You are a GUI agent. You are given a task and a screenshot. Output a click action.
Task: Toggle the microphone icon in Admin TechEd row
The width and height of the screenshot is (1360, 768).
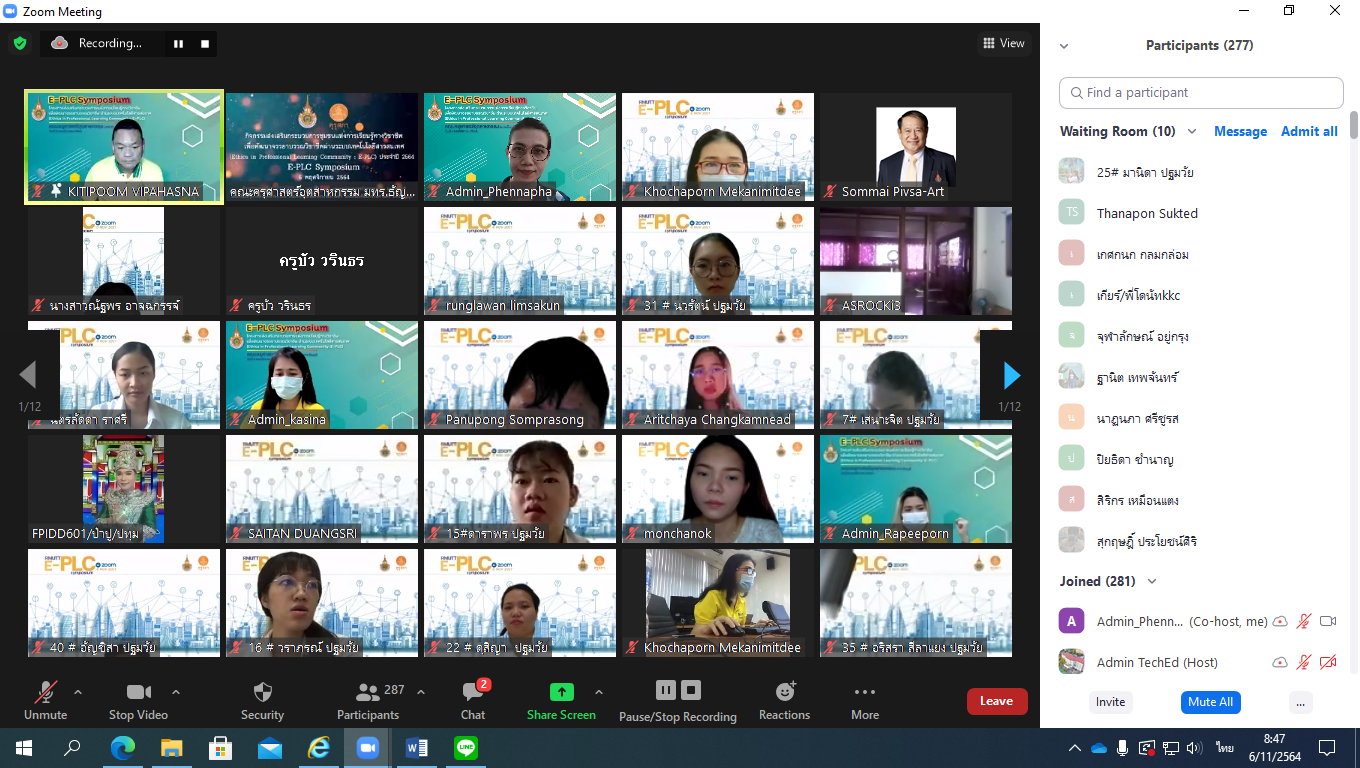(x=1304, y=662)
